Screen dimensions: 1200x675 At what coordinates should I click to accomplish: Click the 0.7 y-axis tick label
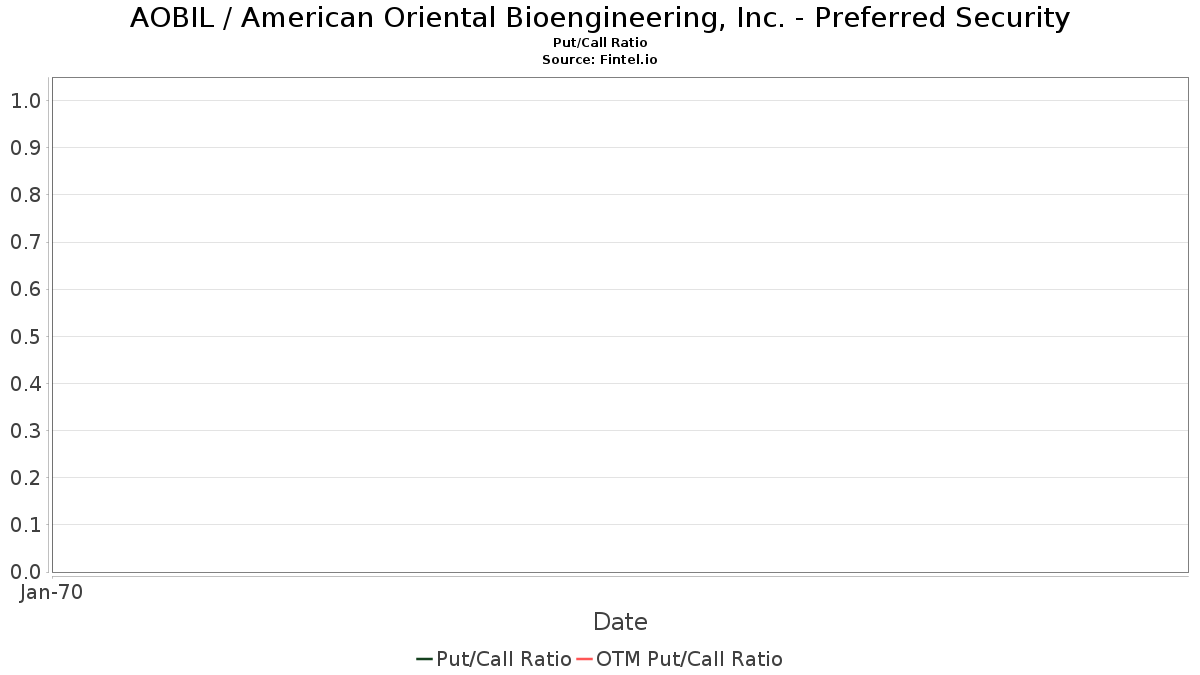[25, 242]
